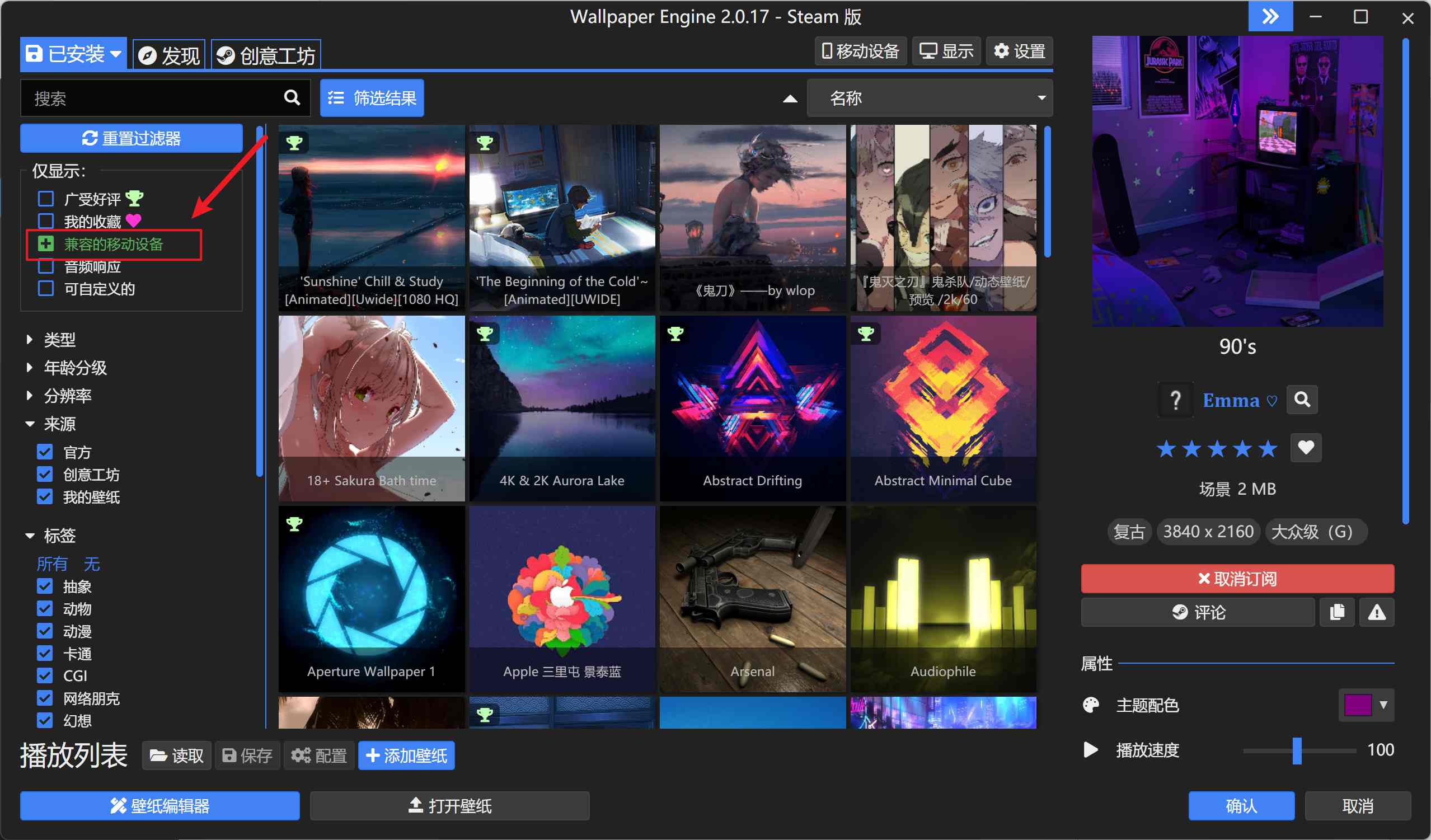This screenshot has height=840, width=1431.
Task: Click trophy badge on 4K & 2K Aurora Lake
Action: (485, 334)
